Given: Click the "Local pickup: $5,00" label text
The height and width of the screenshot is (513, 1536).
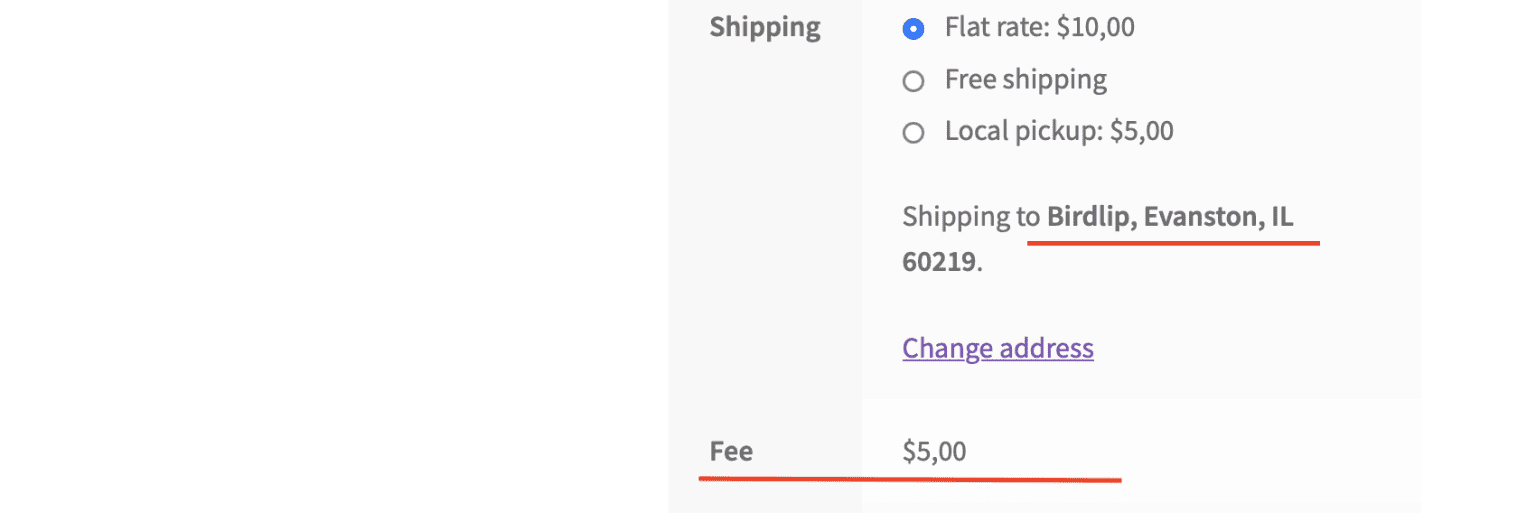Looking at the screenshot, I should pos(1058,131).
